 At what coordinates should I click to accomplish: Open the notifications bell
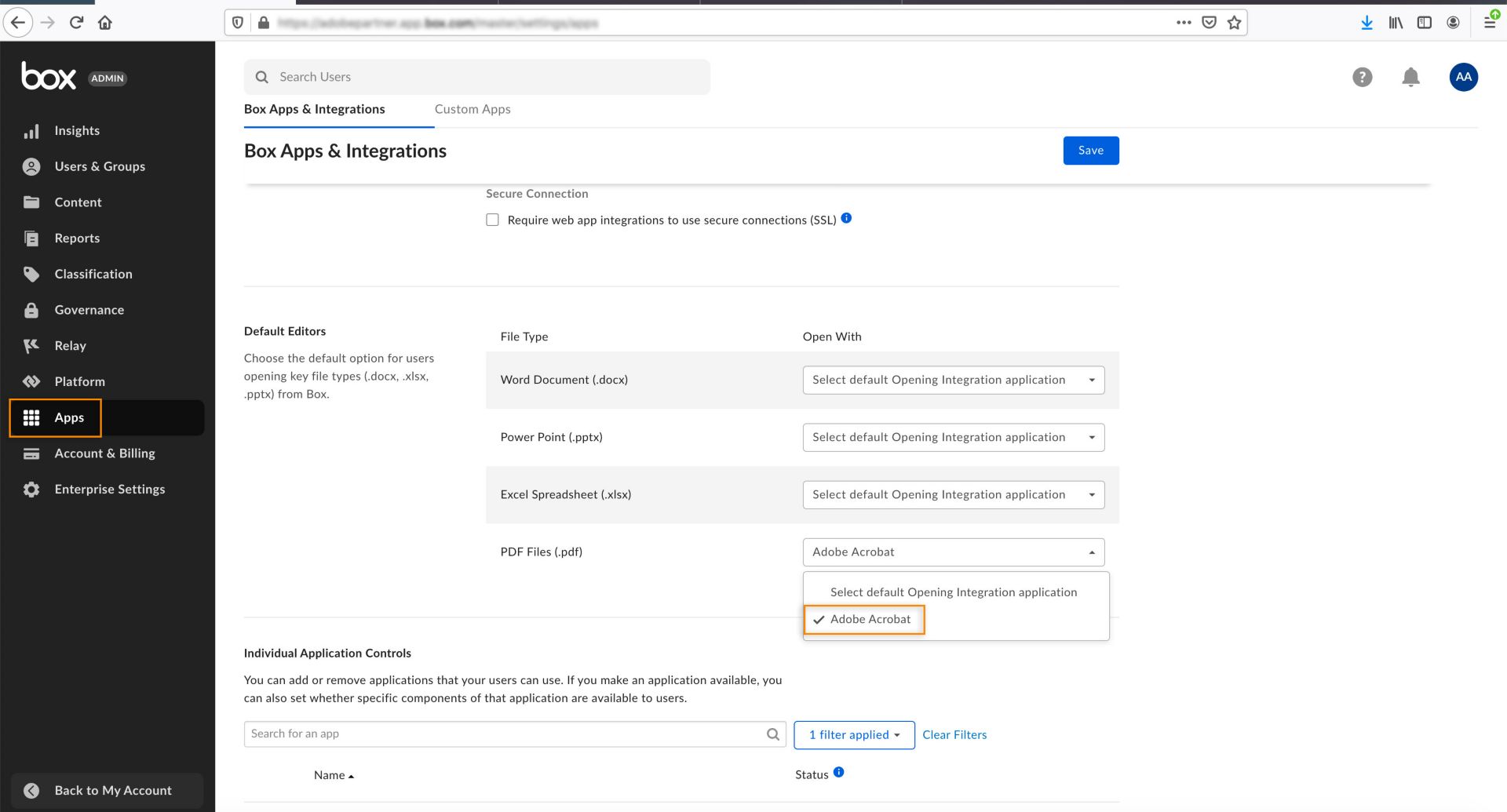1410,77
